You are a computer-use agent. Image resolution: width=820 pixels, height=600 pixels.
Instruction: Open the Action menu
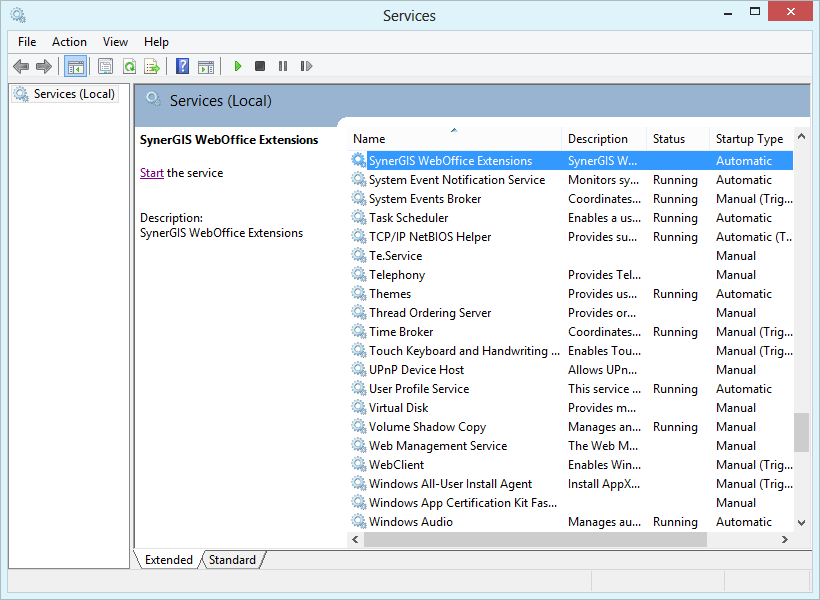click(x=69, y=42)
